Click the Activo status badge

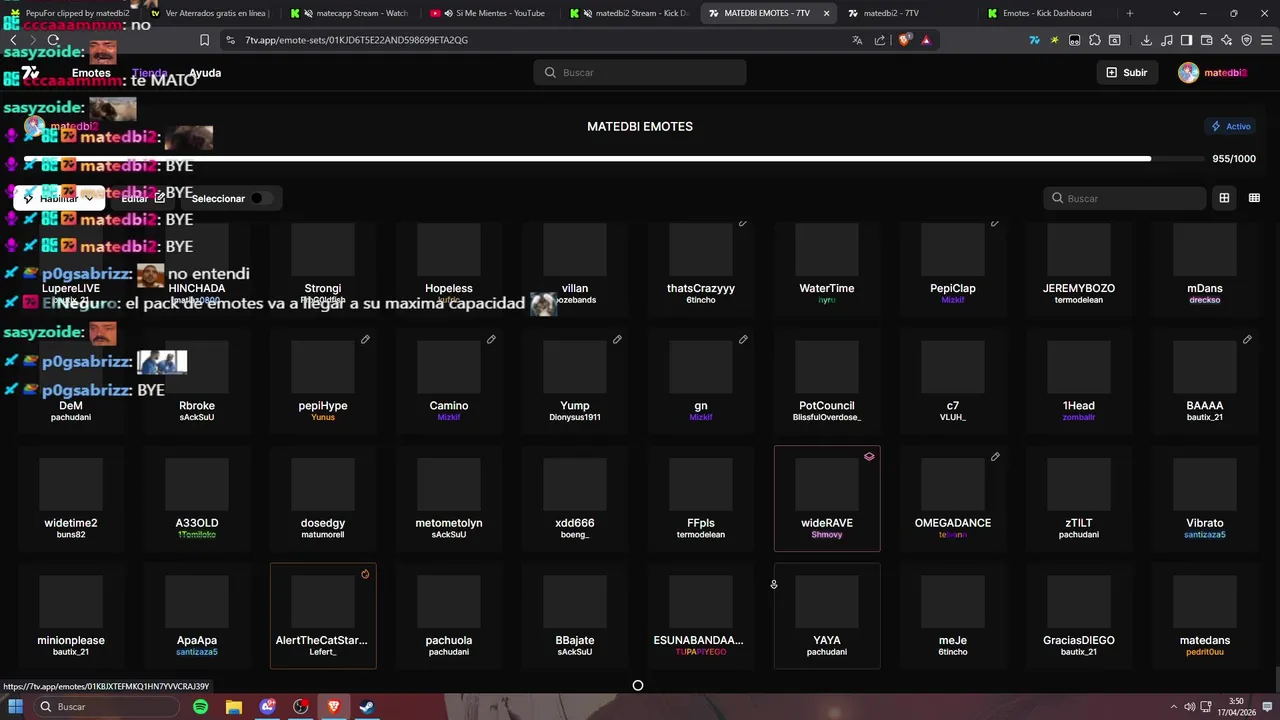click(1231, 126)
